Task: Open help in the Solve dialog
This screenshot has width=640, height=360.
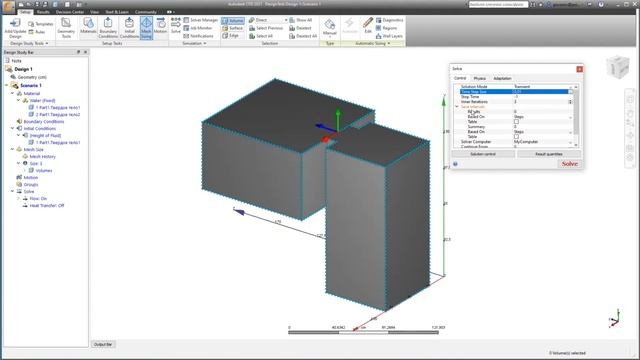Action: (x=456, y=164)
